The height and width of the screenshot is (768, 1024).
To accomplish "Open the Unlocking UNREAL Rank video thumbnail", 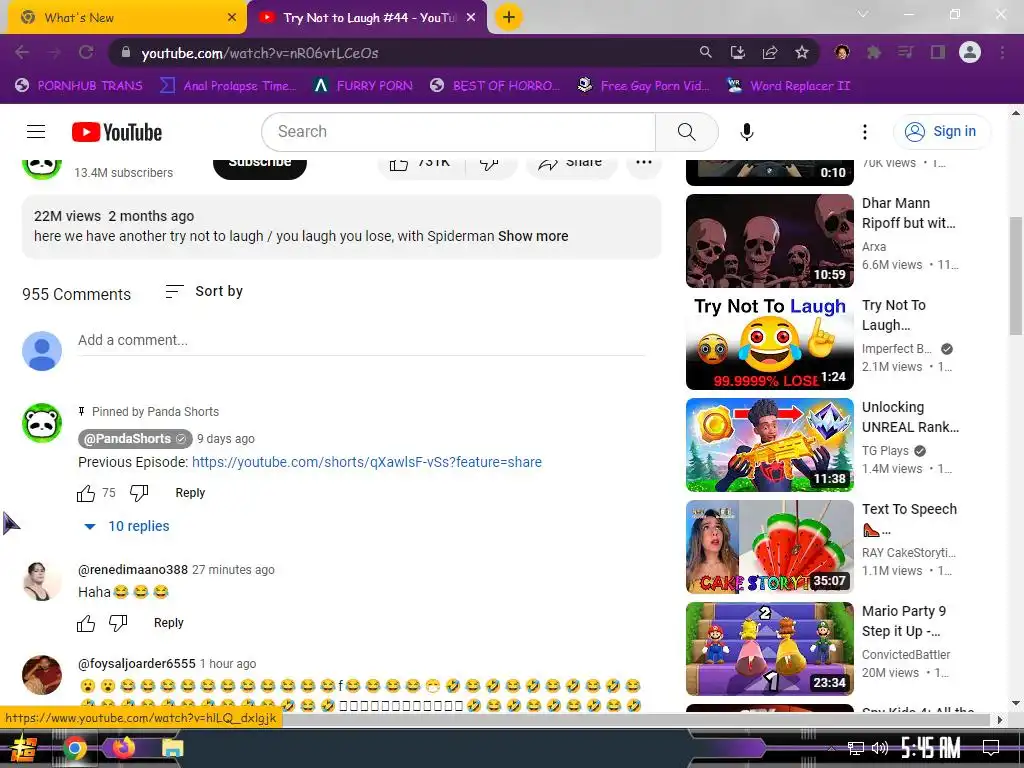I will click(769, 445).
